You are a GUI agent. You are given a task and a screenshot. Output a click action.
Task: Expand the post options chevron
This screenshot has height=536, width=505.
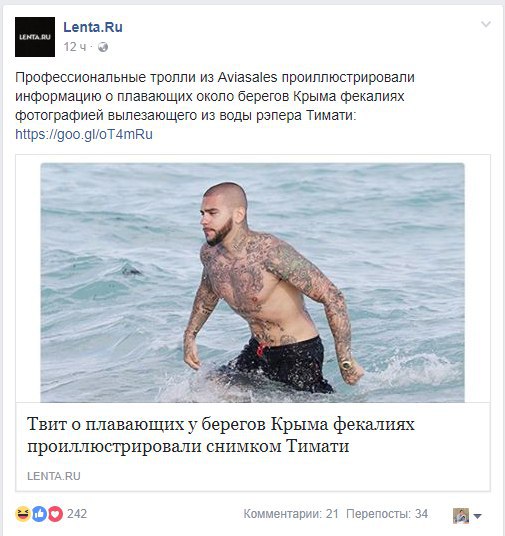486,24
